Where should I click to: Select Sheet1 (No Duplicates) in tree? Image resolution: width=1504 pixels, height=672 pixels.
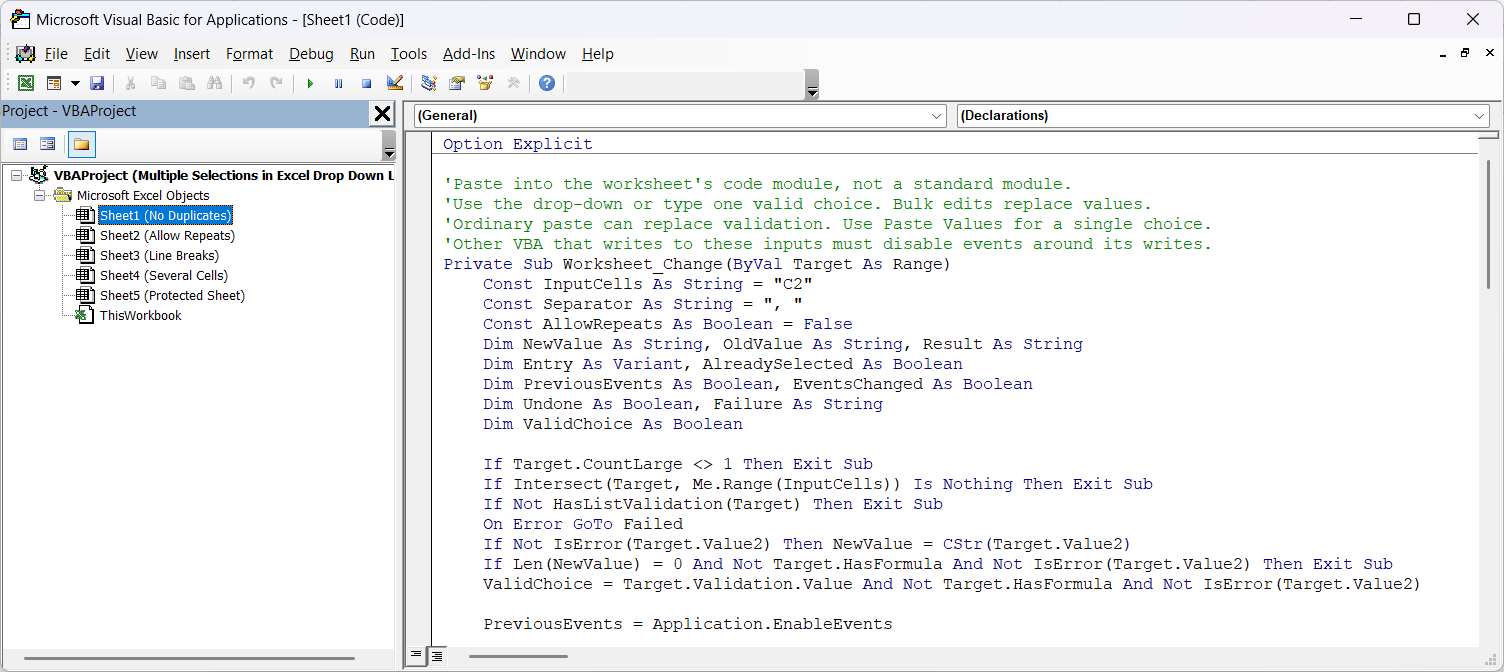(165, 215)
